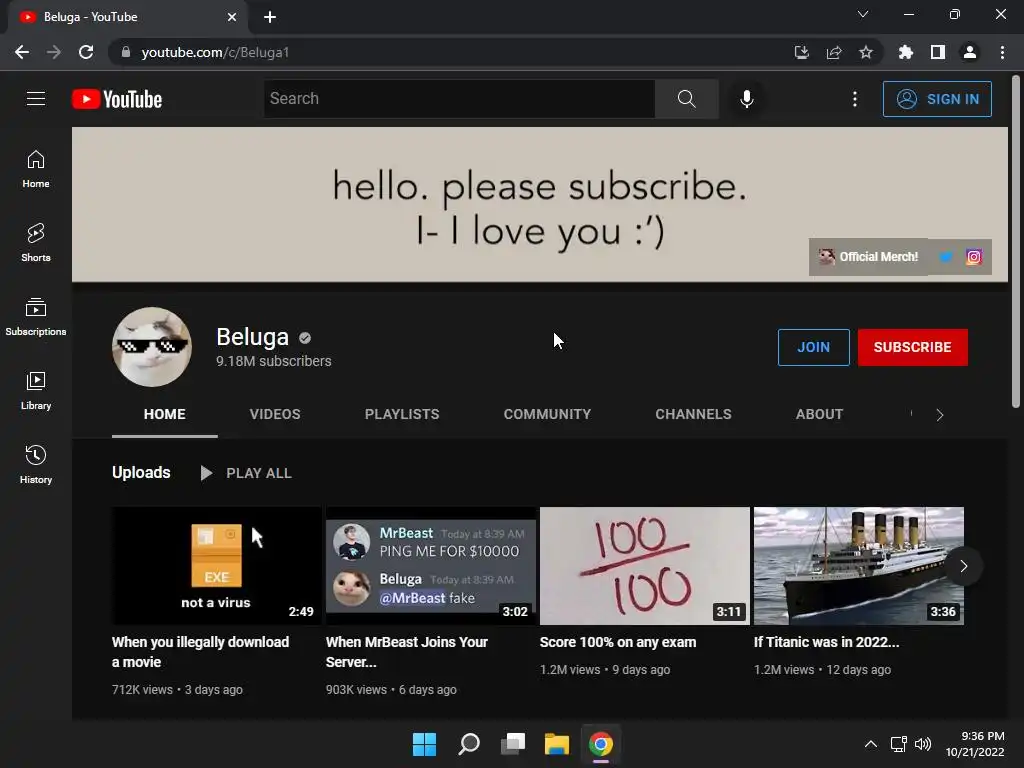Open History in sidebar

click(x=36, y=464)
